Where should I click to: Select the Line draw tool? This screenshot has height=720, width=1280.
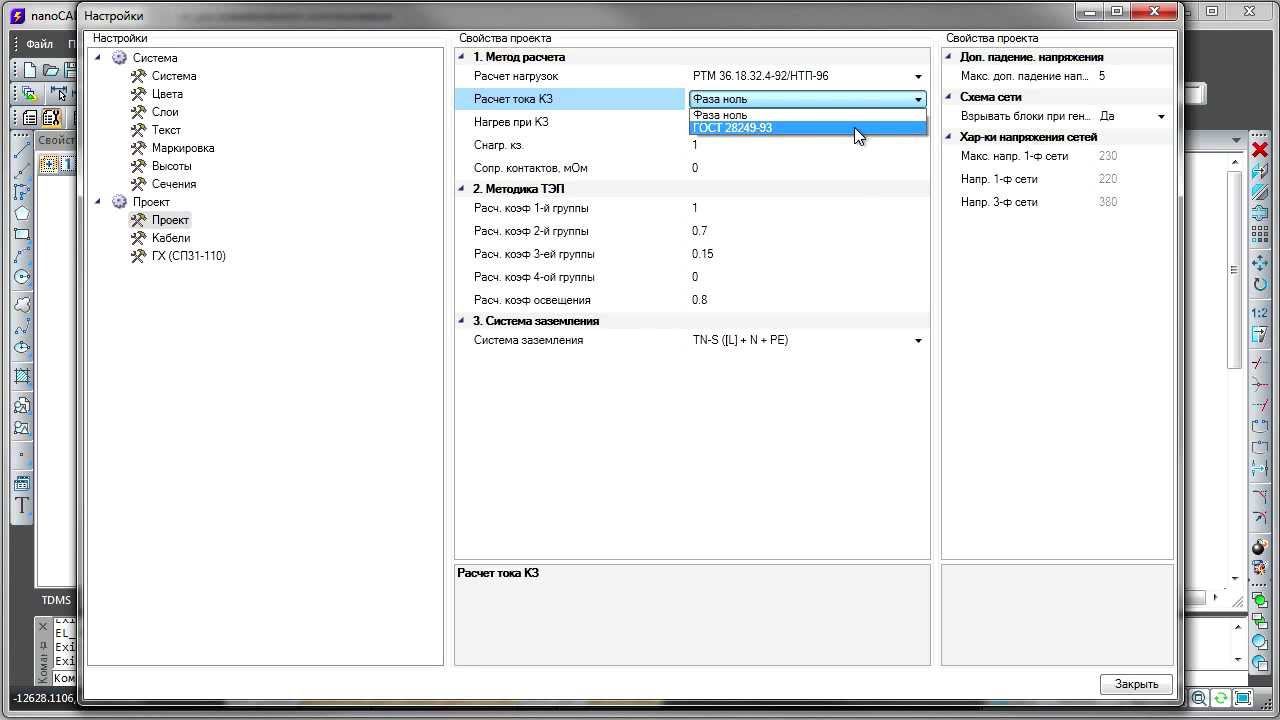tap(22, 148)
